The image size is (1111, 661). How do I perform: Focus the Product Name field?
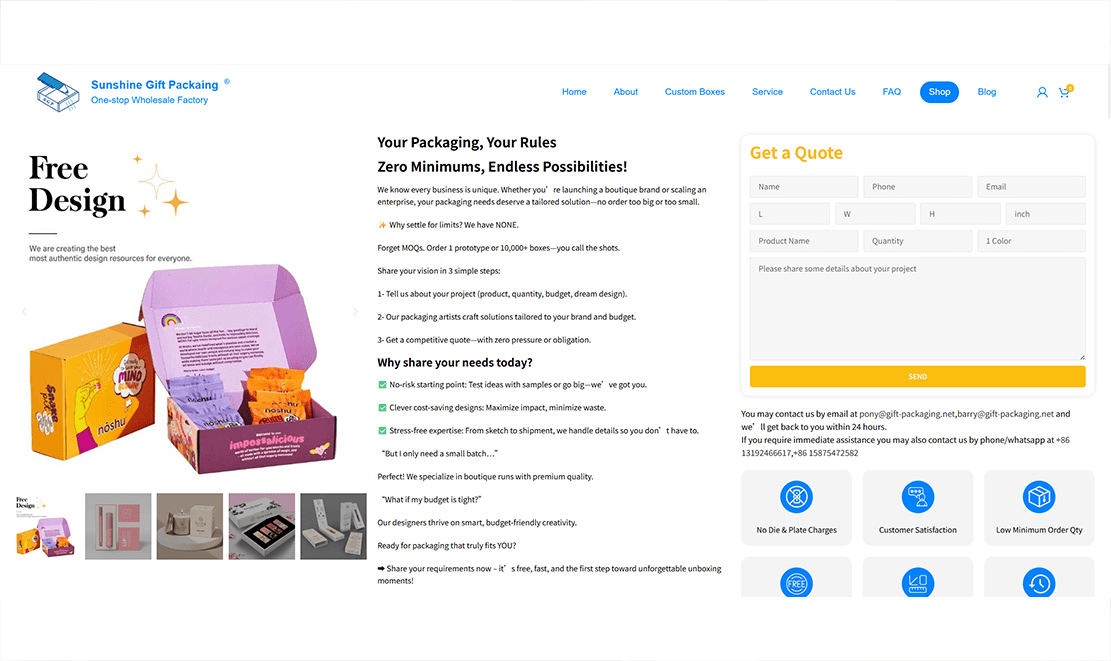[x=803, y=241]
